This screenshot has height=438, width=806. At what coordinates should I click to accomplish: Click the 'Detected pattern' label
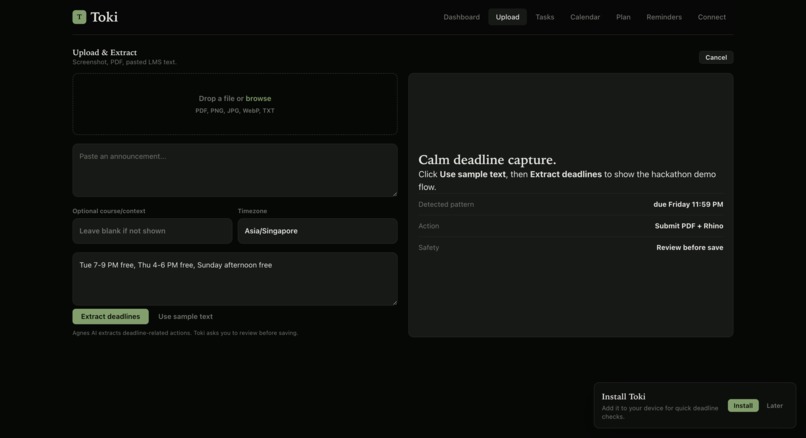pyautogui.click(x=446, y=204)
